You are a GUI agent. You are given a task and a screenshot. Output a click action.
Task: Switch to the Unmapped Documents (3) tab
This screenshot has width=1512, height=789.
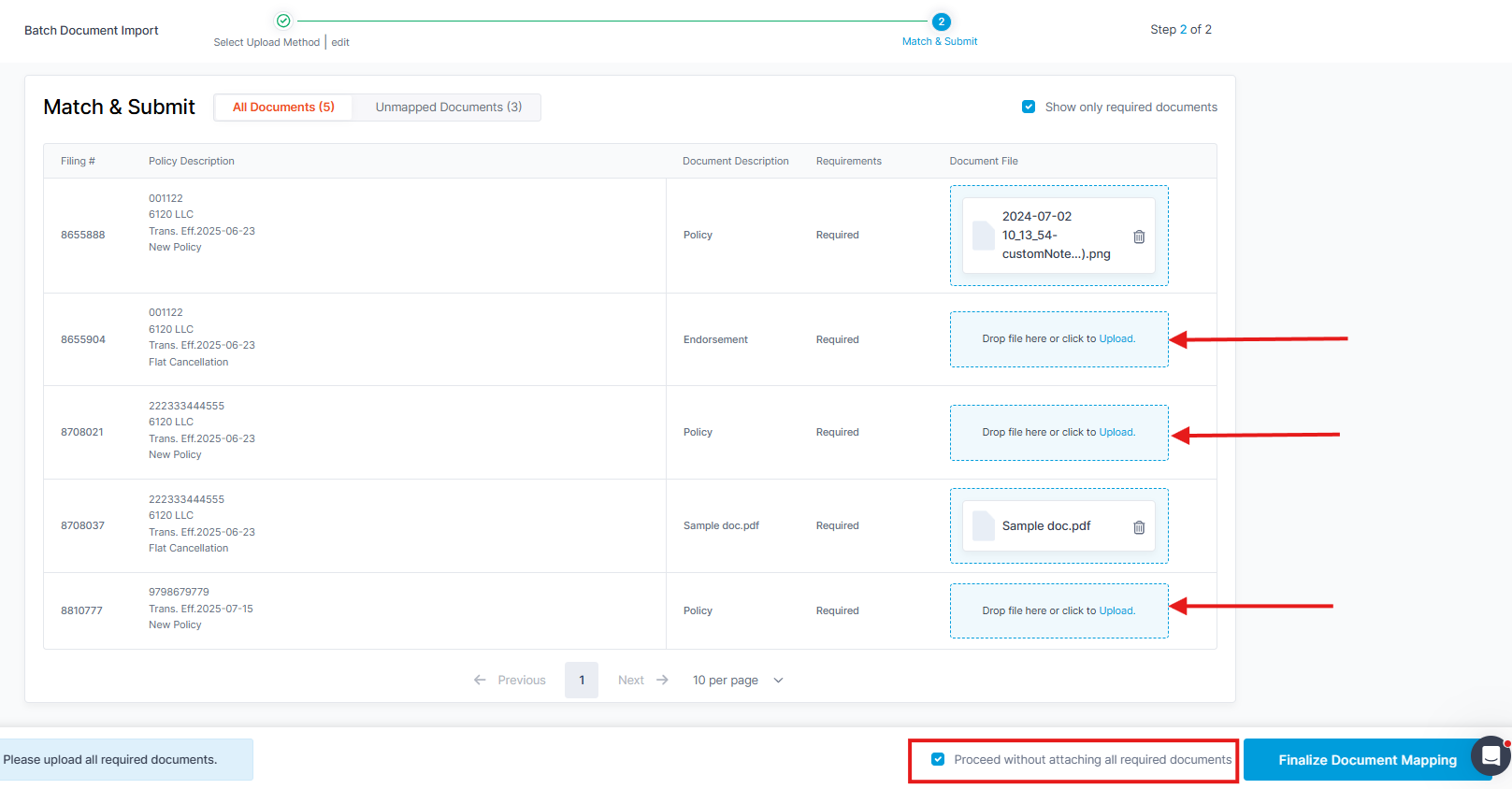pos(449,107)
